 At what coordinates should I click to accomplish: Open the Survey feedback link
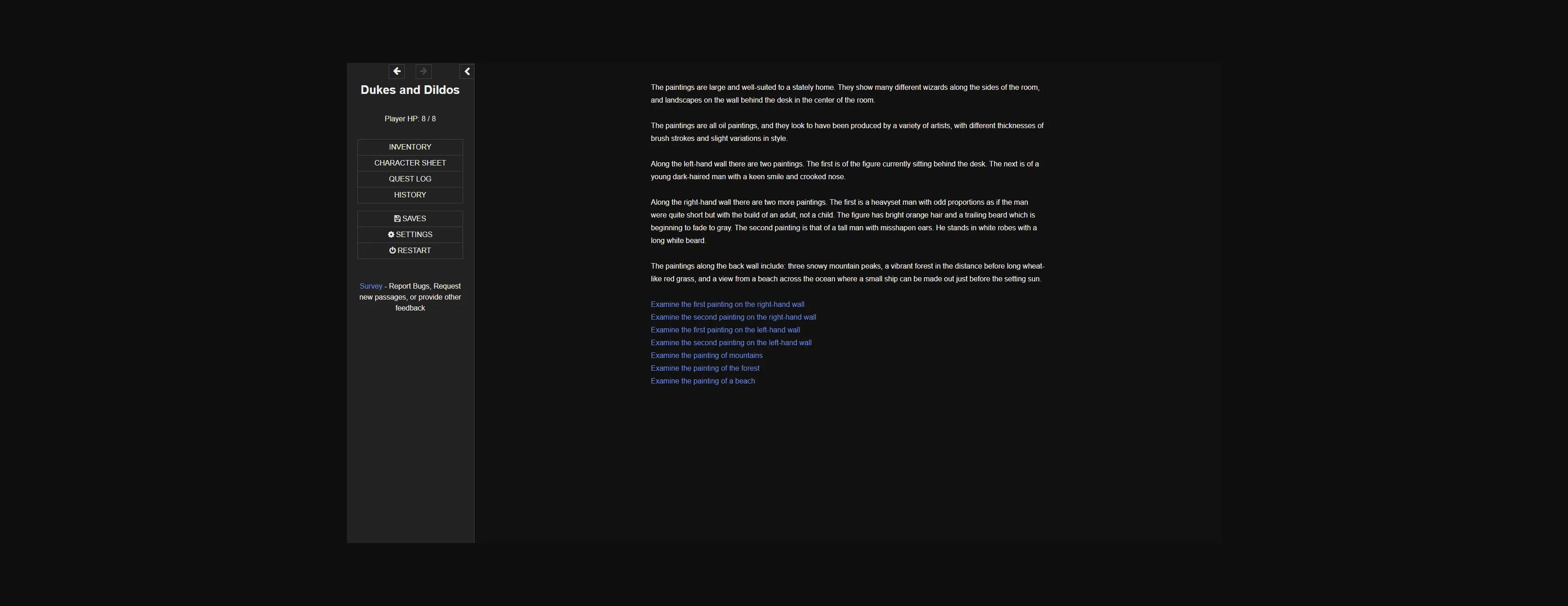pos(371,286)
